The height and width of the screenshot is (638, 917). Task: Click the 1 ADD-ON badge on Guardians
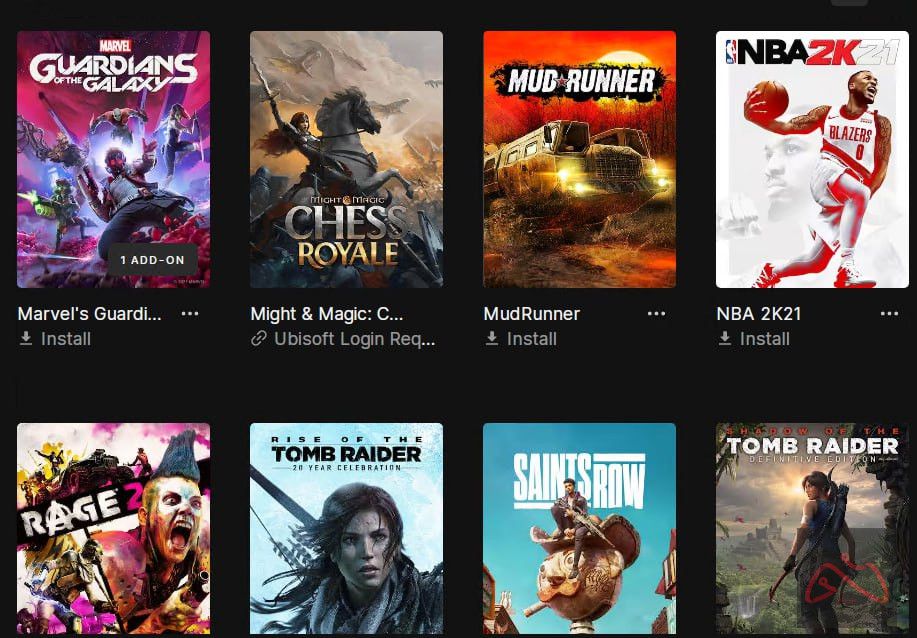(x=153, y=260)
